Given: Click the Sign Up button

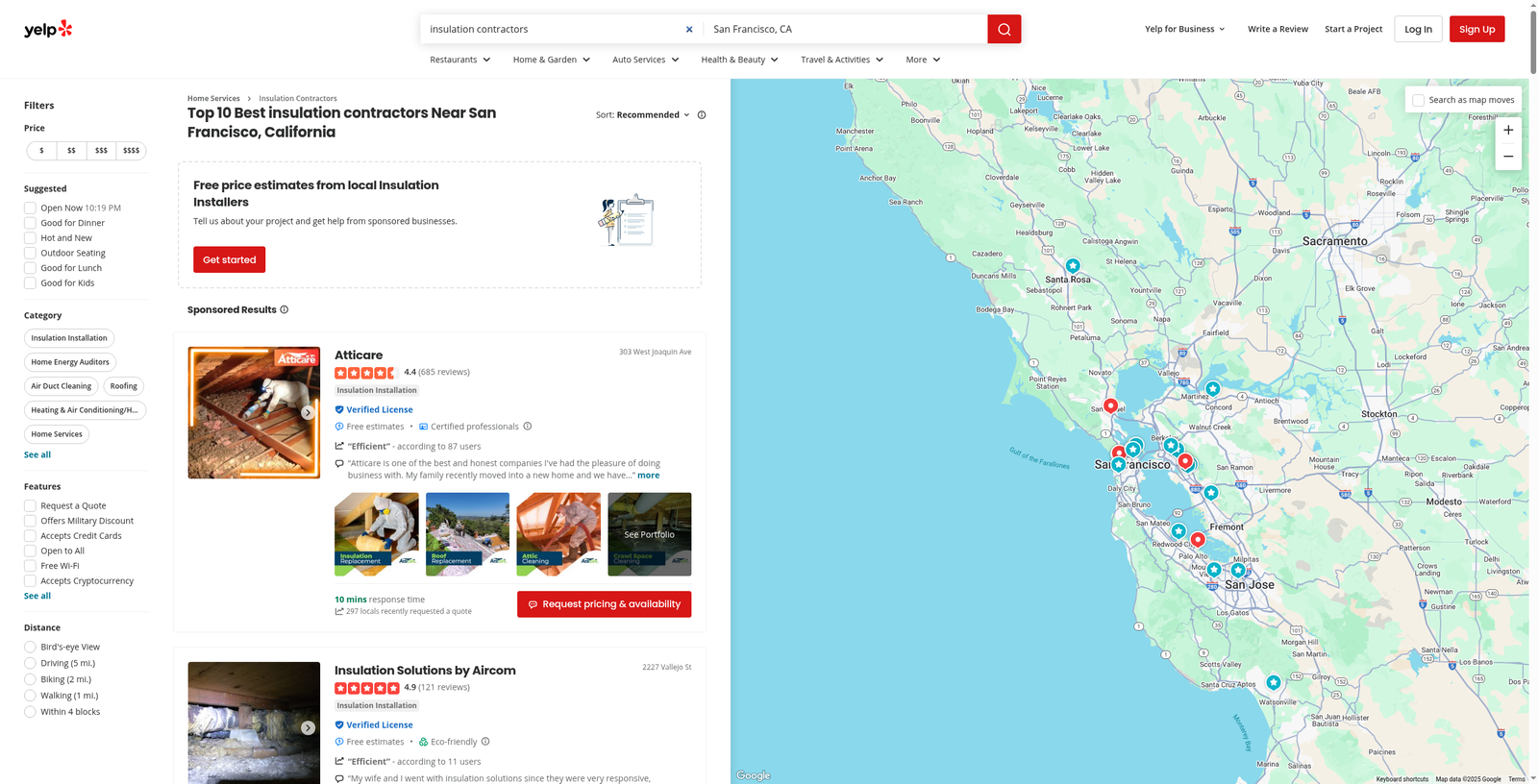Looking at the screenshot, I should click(x=1476, y=29).
